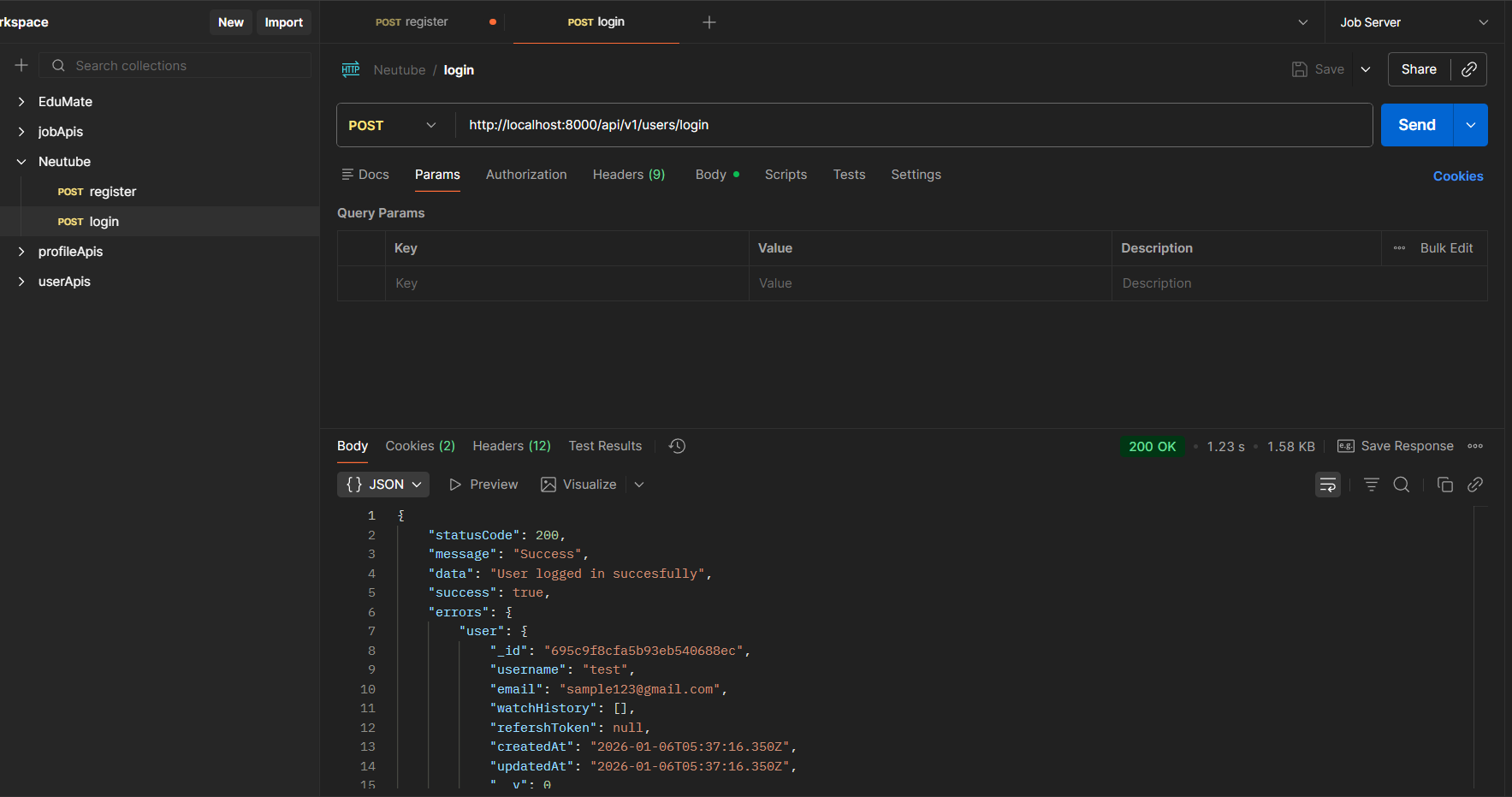Viewport: 1512px width, 797px height.
Task: Open the POST method dropdown
Action: click(x=393, y=125)
